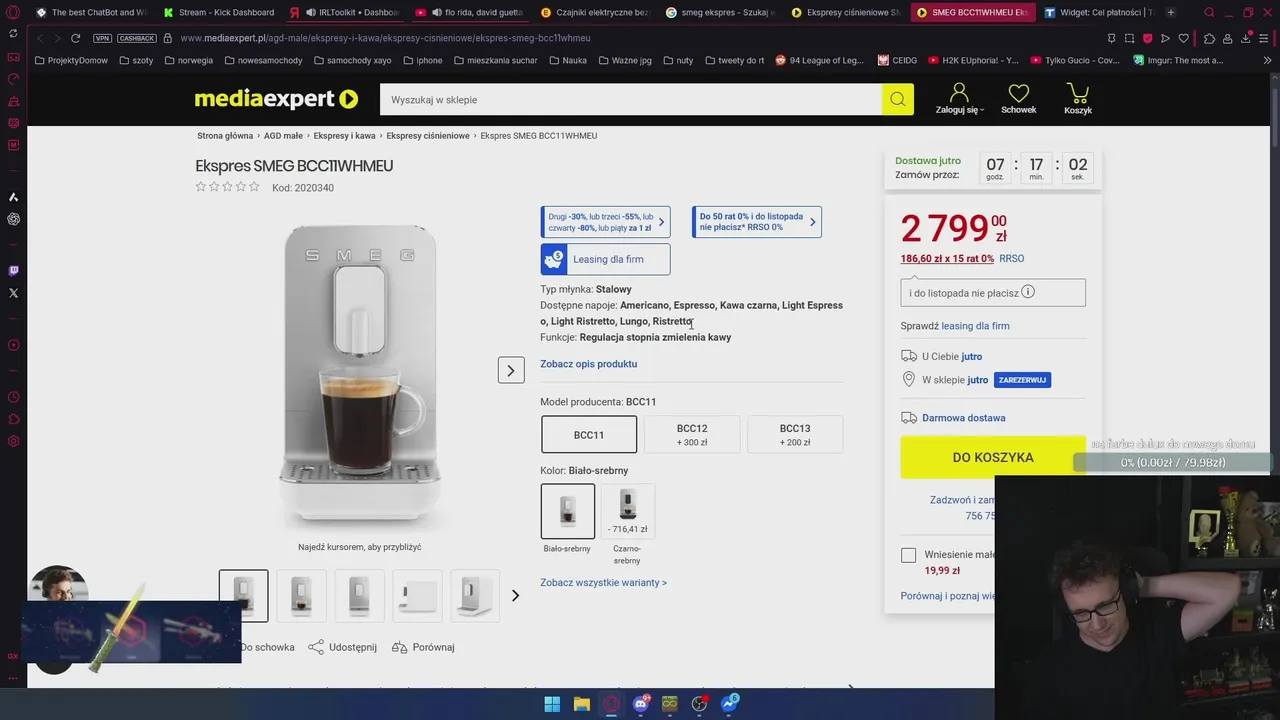
Task: Click the Udostępnij share icon
Action: (x=316, y=647)
